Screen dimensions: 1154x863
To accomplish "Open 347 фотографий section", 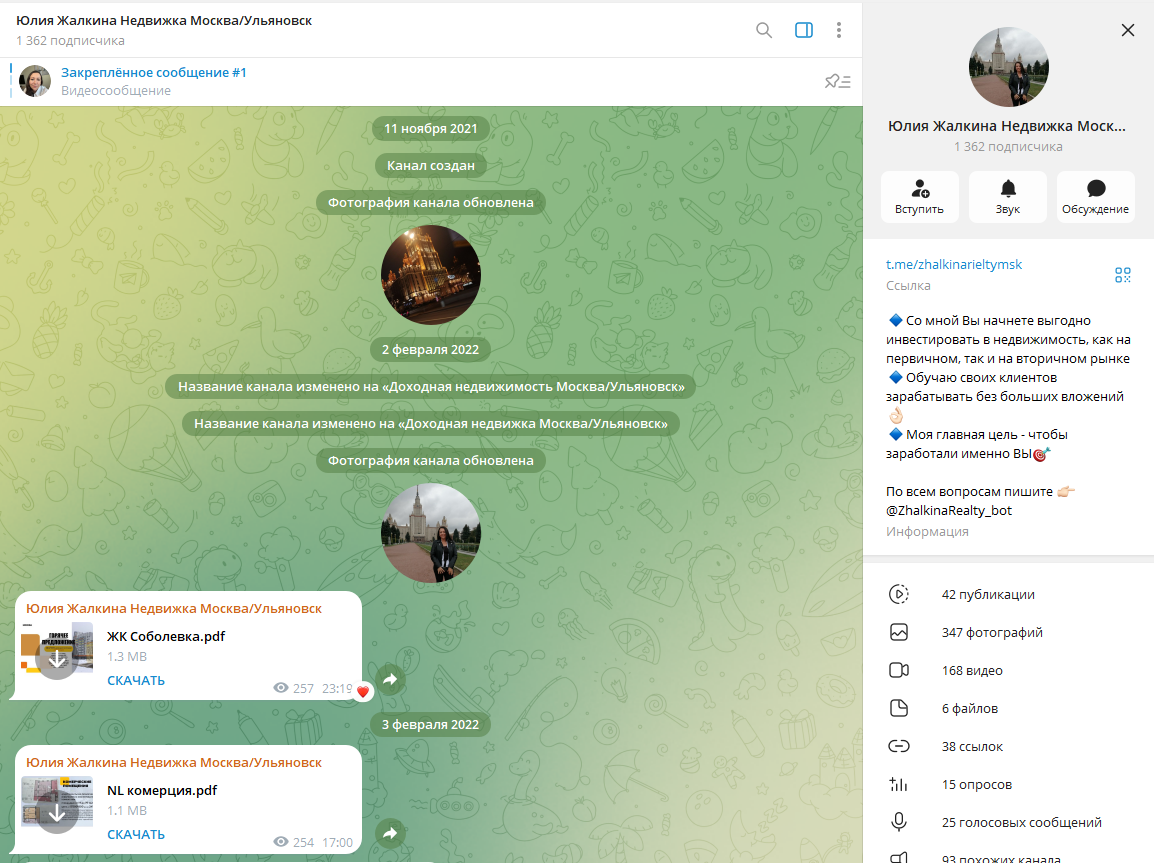I will 1008,633.
